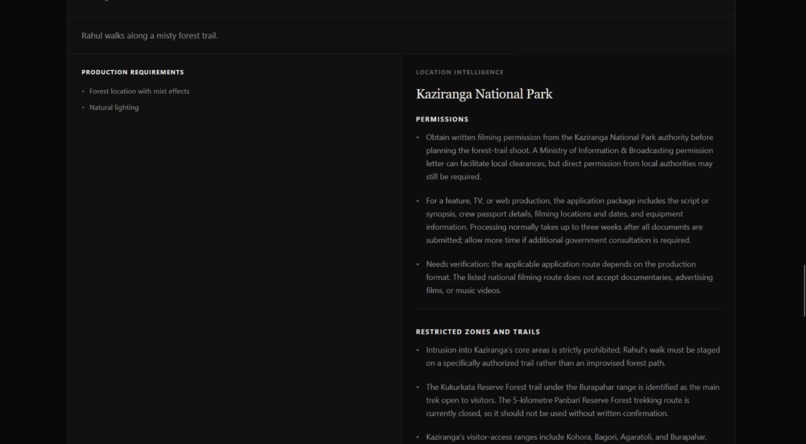Select 'Forest location with mist effects' item
Viewport: 806px width, 444px height.
tap(139, 91)
